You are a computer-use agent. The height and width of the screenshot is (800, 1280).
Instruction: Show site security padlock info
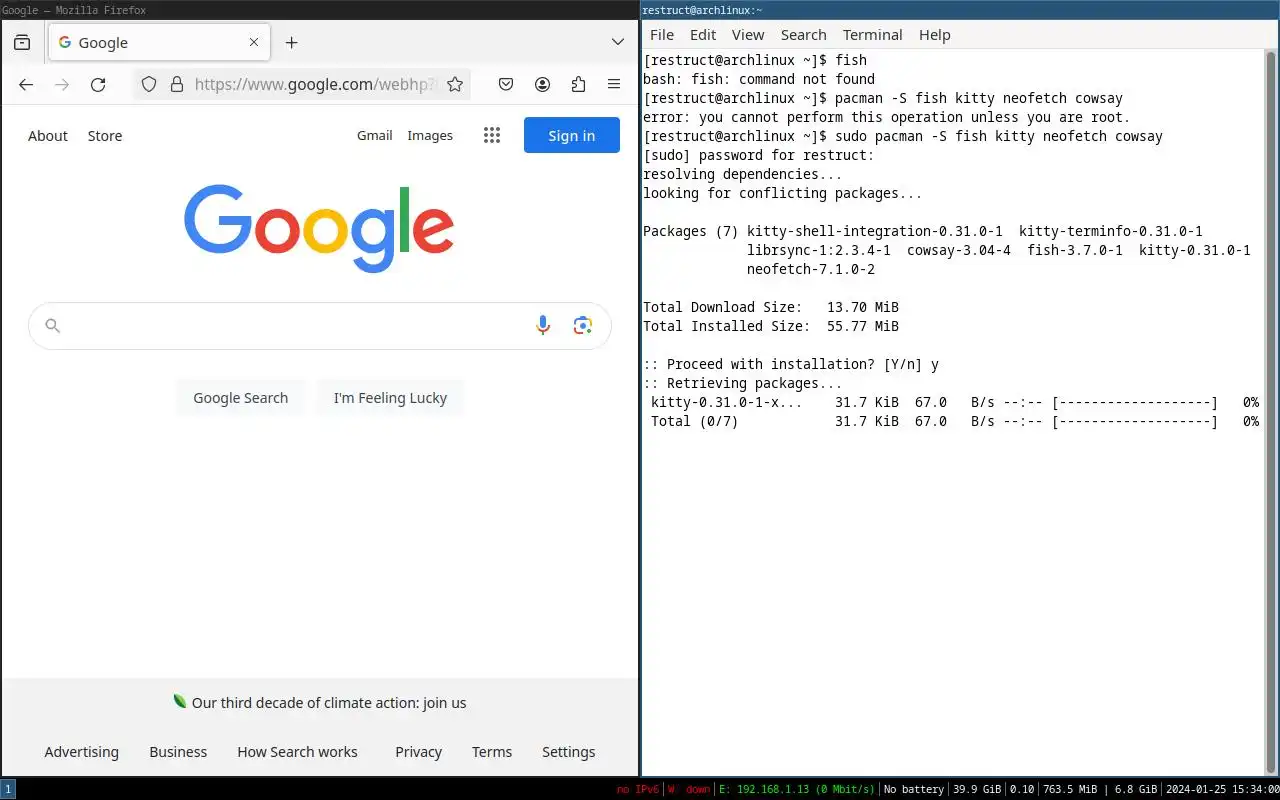point(177,85)
